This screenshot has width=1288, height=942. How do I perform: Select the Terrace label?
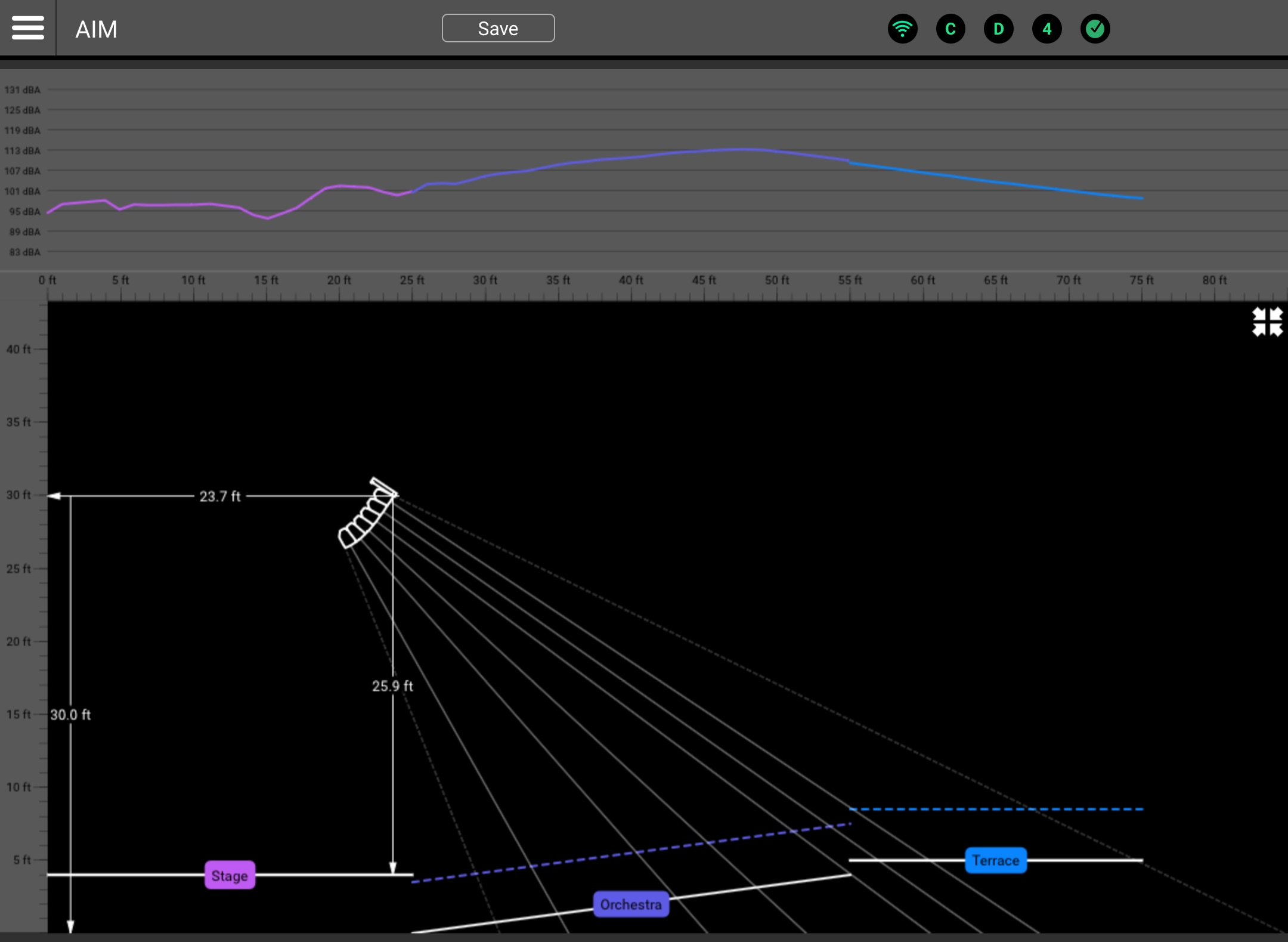(x=995, y=860)
